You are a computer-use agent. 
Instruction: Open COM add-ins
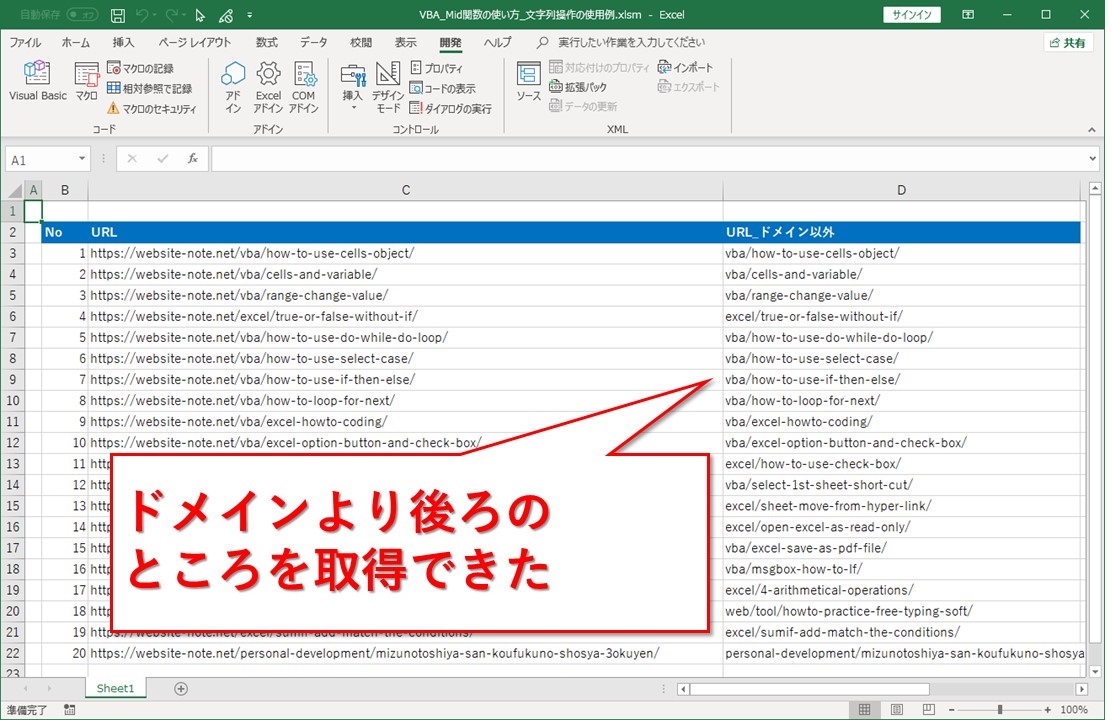click(x=303, y=85)
